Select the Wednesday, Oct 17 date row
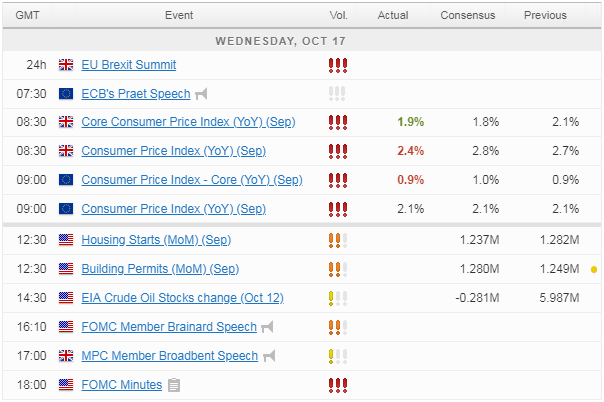 tap(300, 40)
